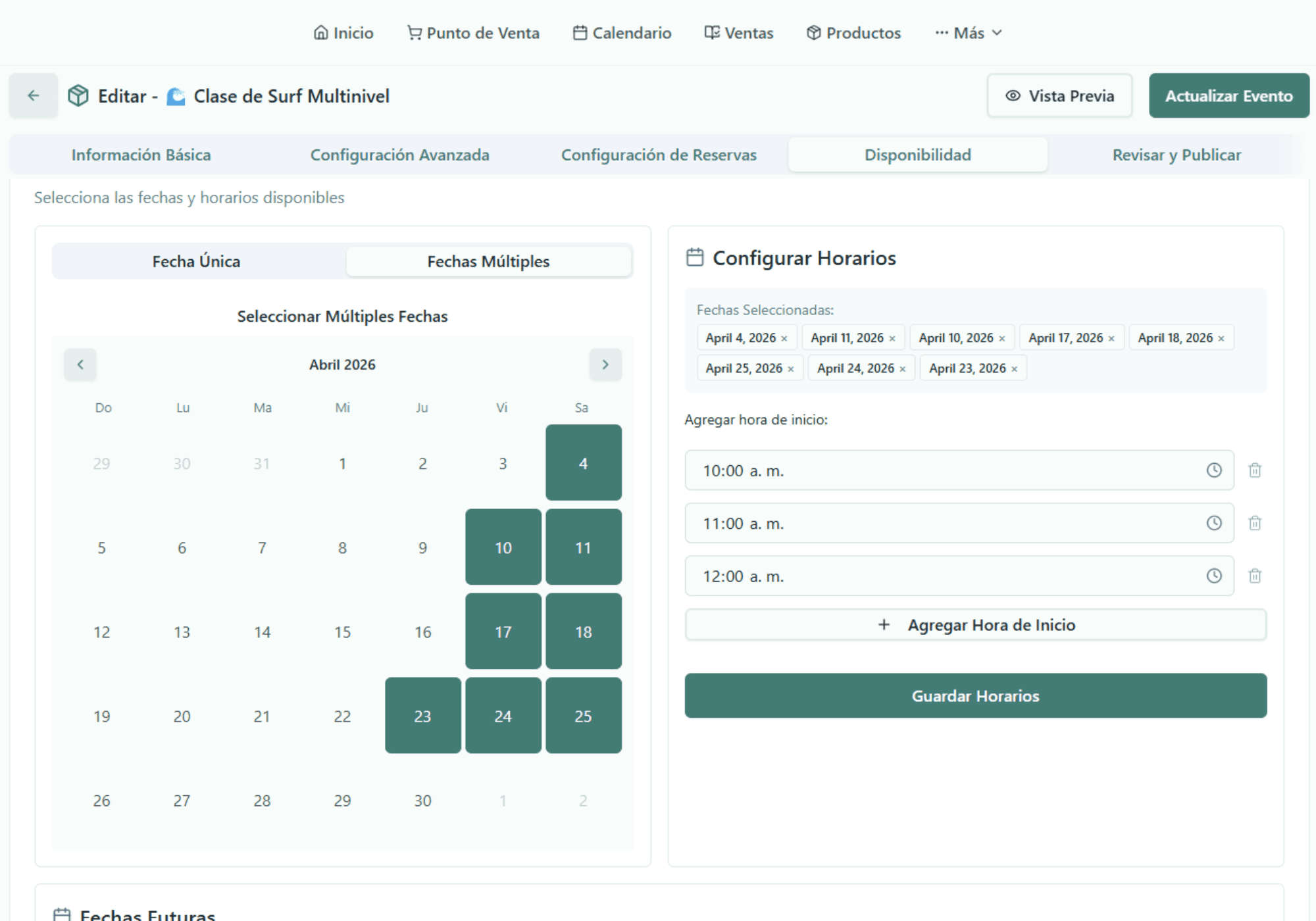Go to previous month in calendar
This screenshot has height=921, width=1316.
click(x=80, y=364)
